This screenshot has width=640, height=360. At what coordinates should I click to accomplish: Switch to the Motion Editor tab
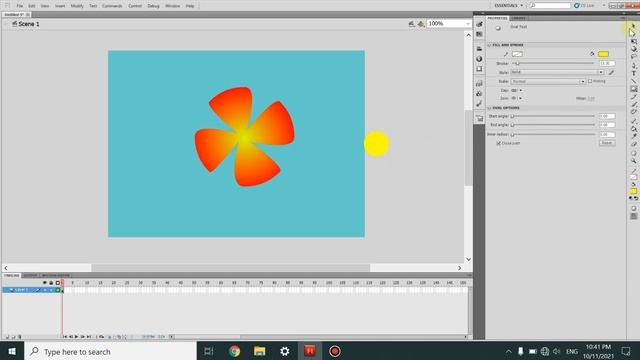coord(56,276)
